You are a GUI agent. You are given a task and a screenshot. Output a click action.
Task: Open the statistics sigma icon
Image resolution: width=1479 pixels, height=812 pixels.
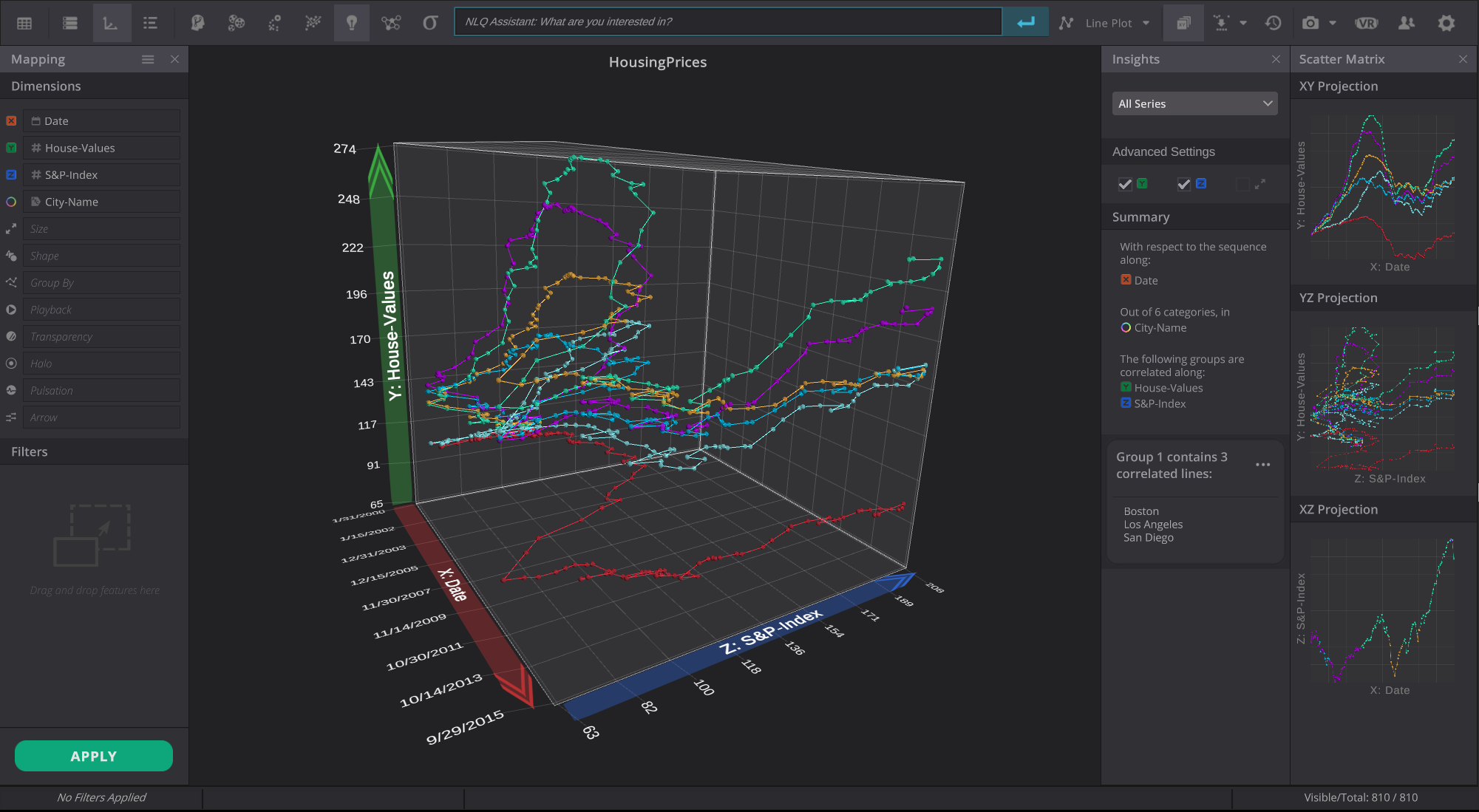tap(430, 23)
